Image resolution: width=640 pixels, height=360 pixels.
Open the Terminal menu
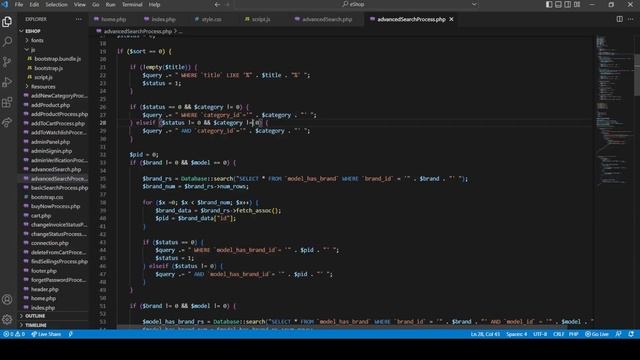[x=132, y=4]
